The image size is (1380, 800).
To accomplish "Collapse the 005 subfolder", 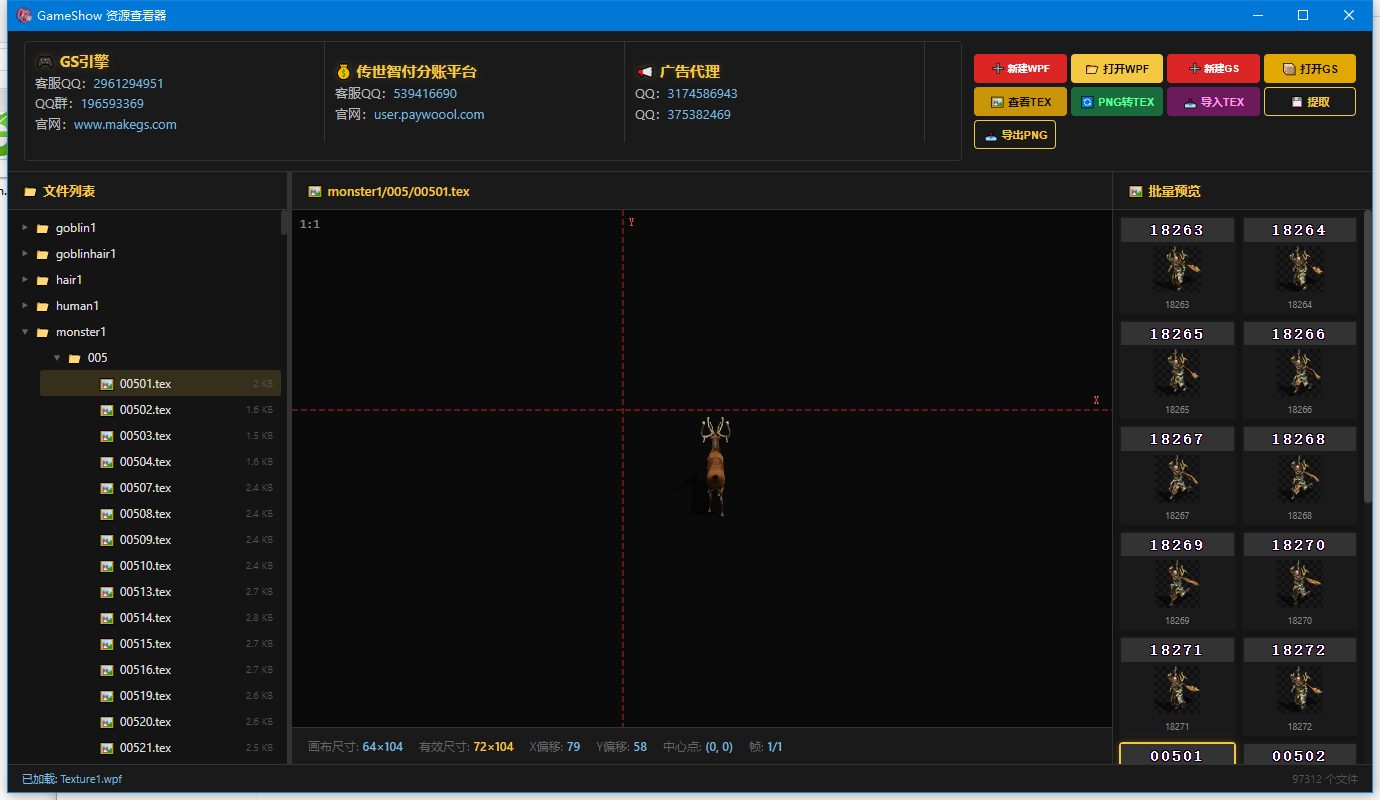I will pyautogui.click(x=57, y=358).
